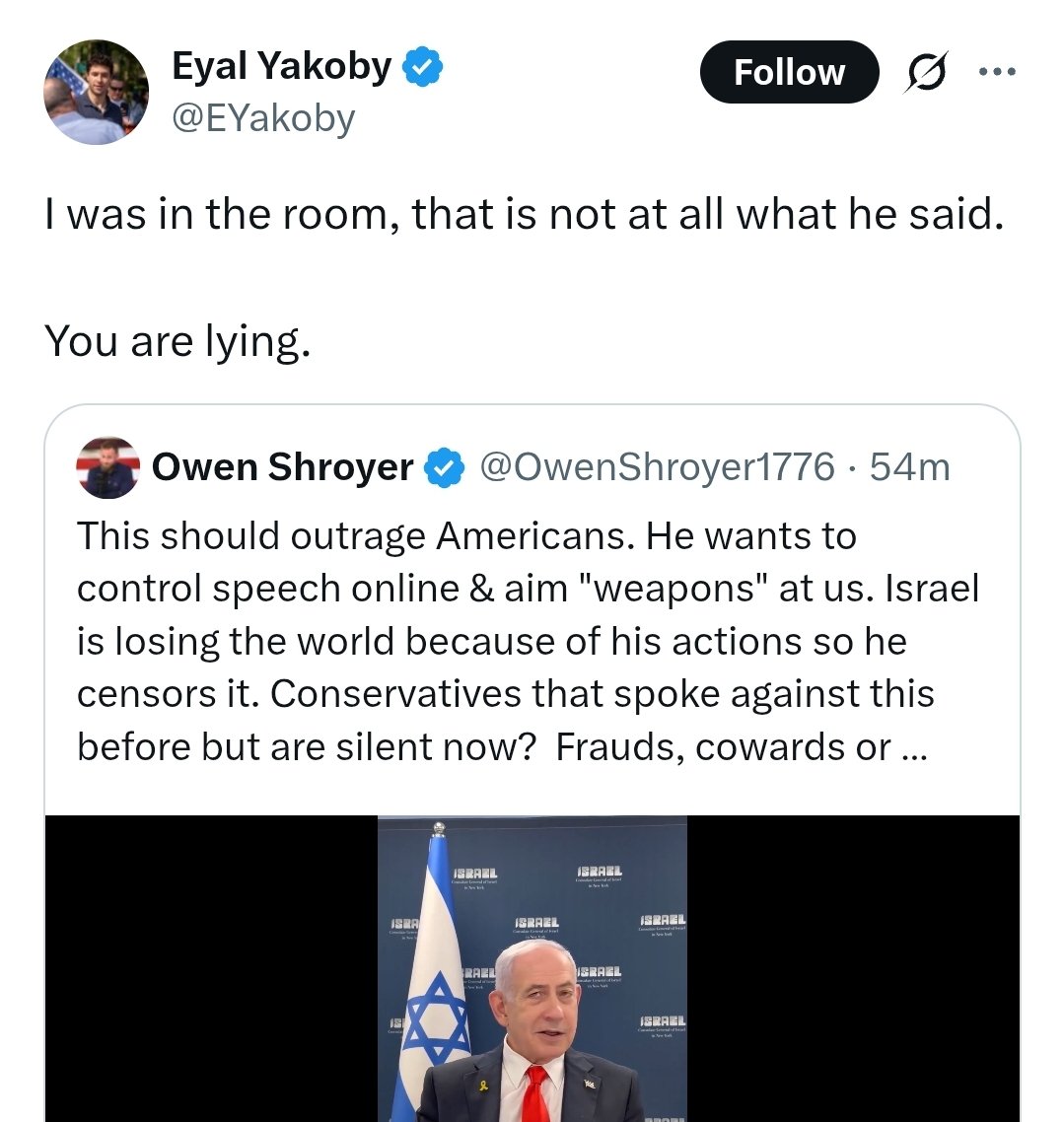Image resolution: width=1064 pixels, height=1122 pixels.
Task: Click the man in the red tie
Action: click(x=533, y=1035)
